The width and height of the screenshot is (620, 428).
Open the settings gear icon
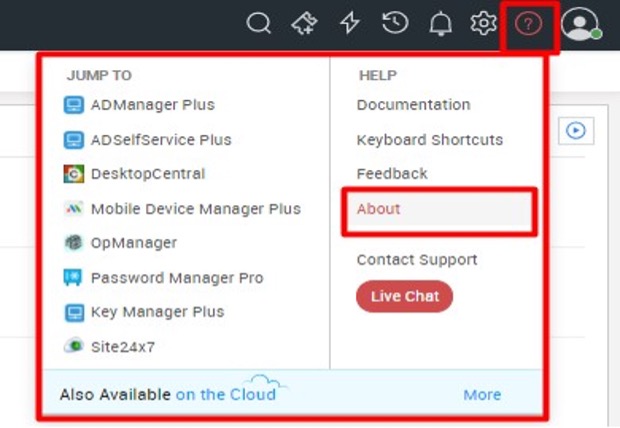[483, 23]
